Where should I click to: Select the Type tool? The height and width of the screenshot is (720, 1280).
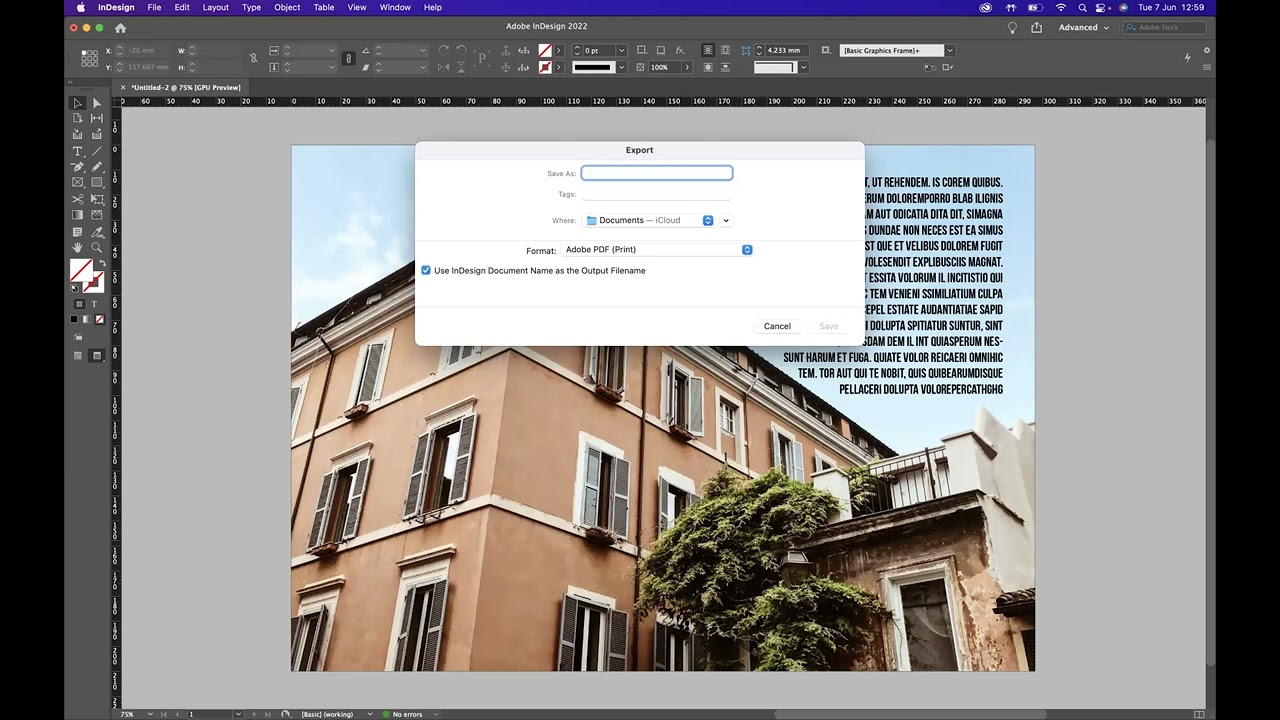point(77,151)
